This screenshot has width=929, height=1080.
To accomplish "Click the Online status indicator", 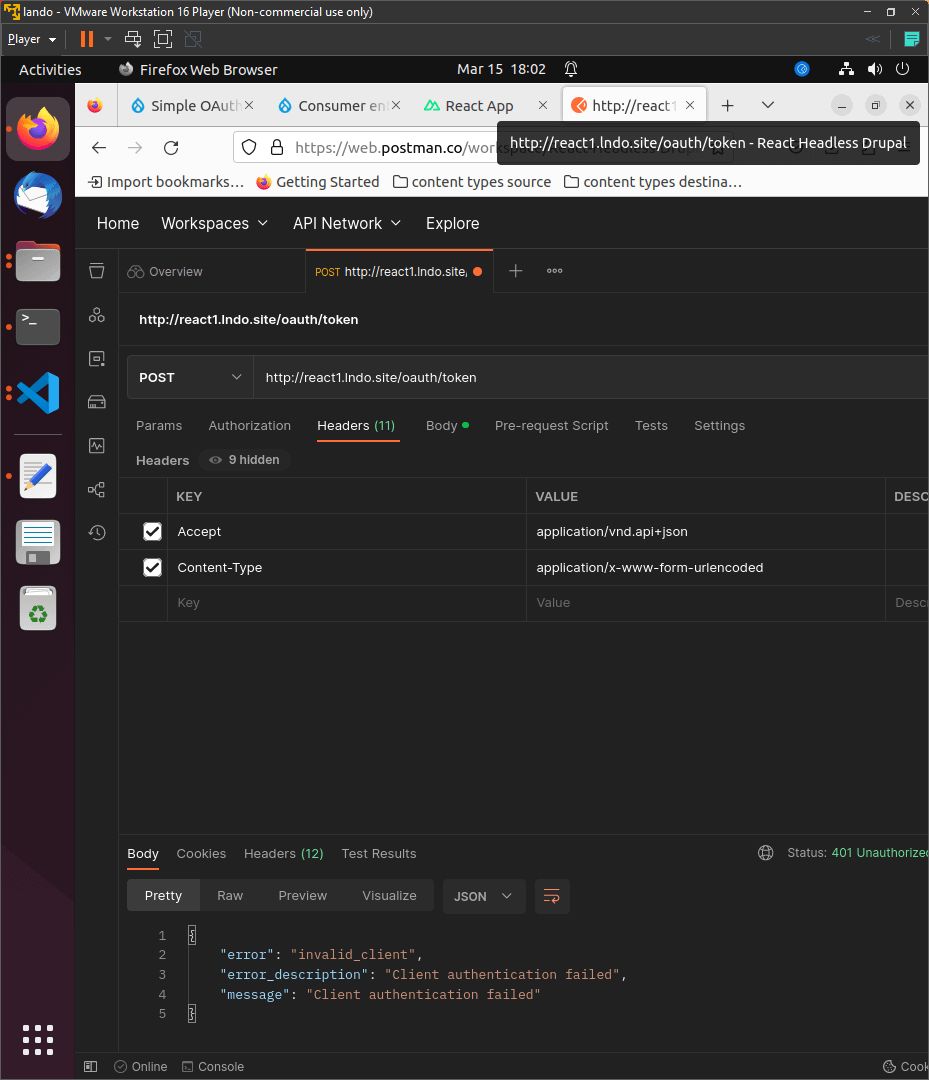I will coord(140,1067).
